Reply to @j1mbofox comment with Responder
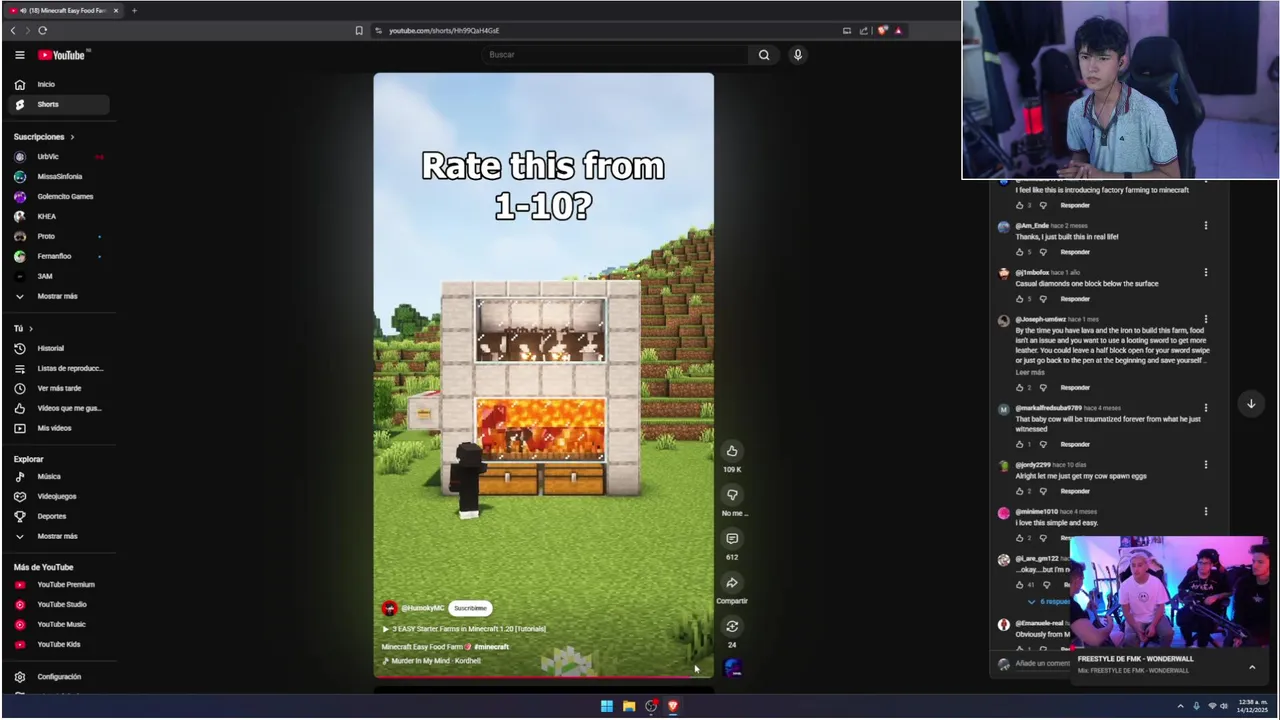Viewport: 1280px width, 720px height. pyautogui.click(x=1075, y=299)
